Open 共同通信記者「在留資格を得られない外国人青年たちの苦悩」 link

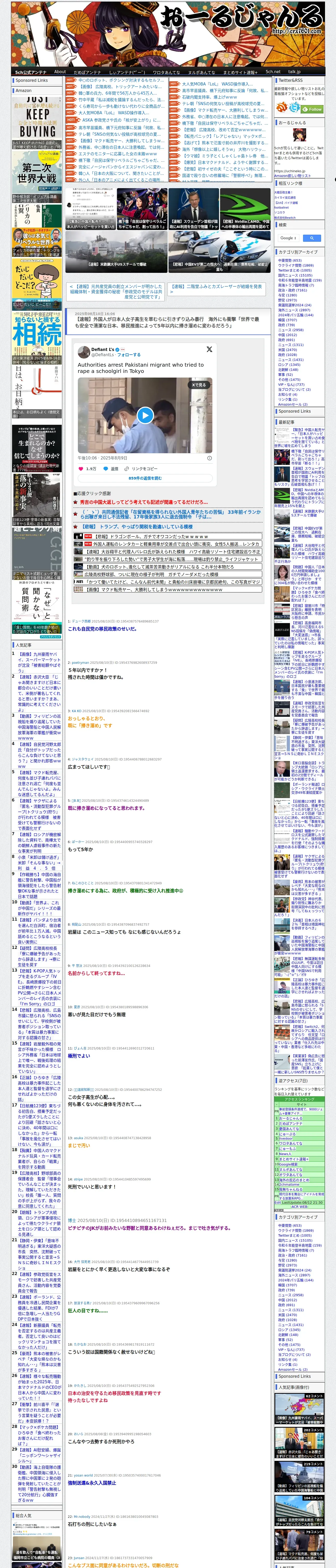171,514
